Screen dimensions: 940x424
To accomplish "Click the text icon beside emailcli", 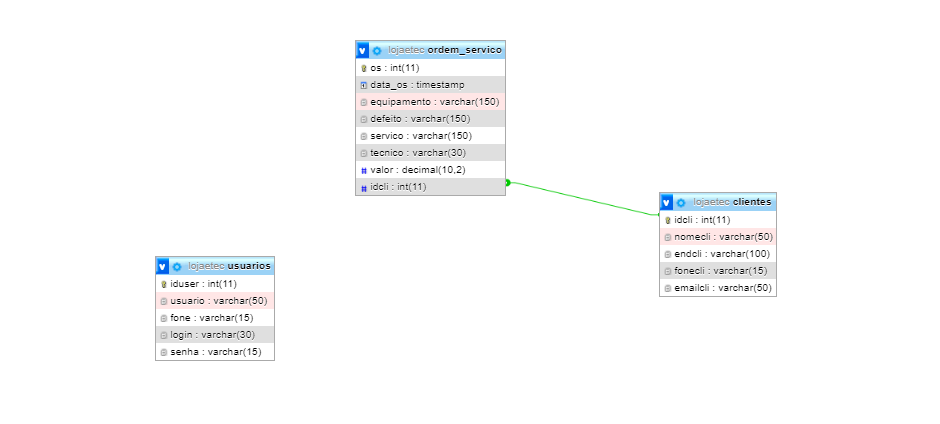I will pyautogui.click(x=668, y=288).
